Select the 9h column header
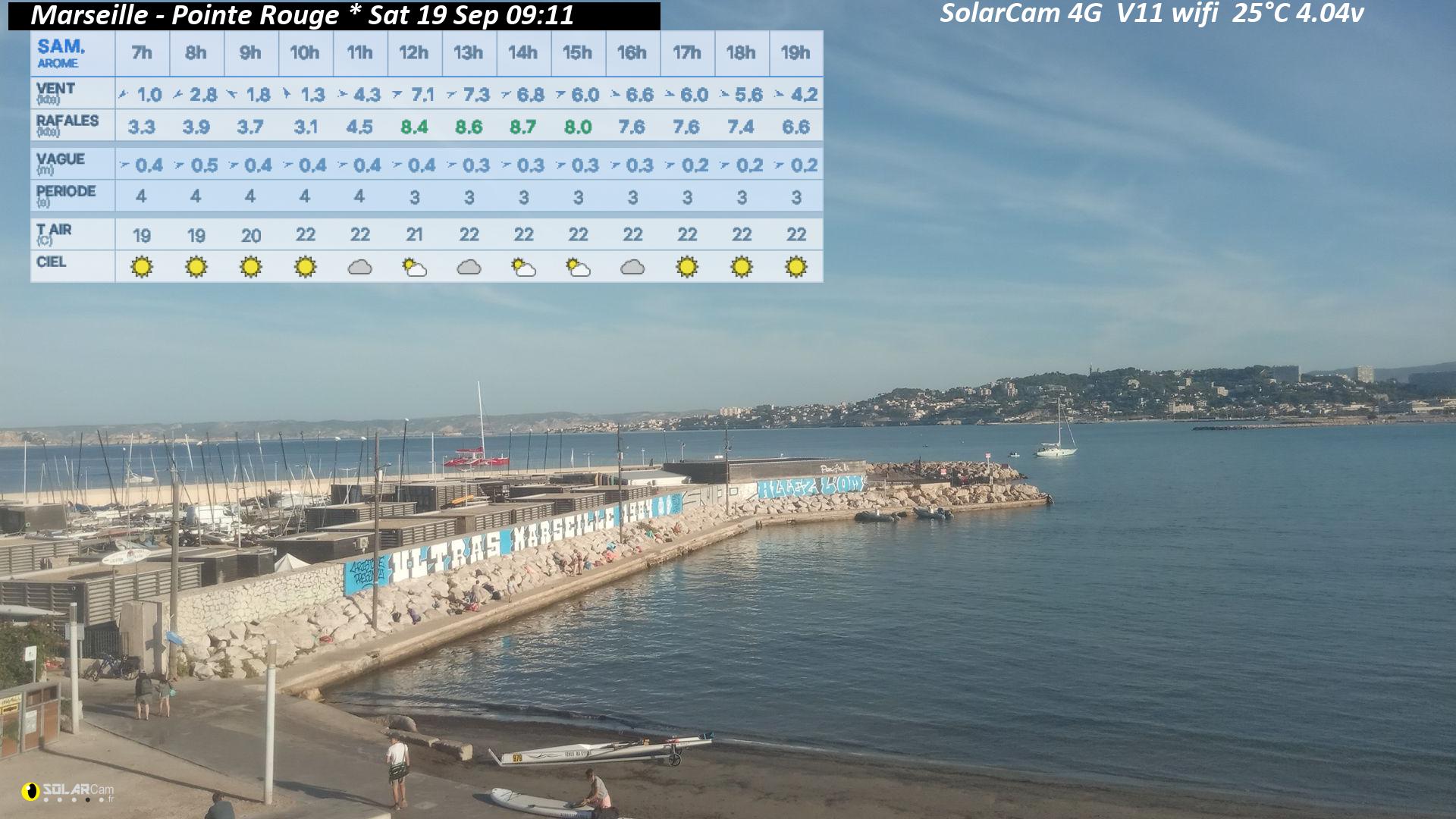 pyautogui.click(x=251, y=53)
